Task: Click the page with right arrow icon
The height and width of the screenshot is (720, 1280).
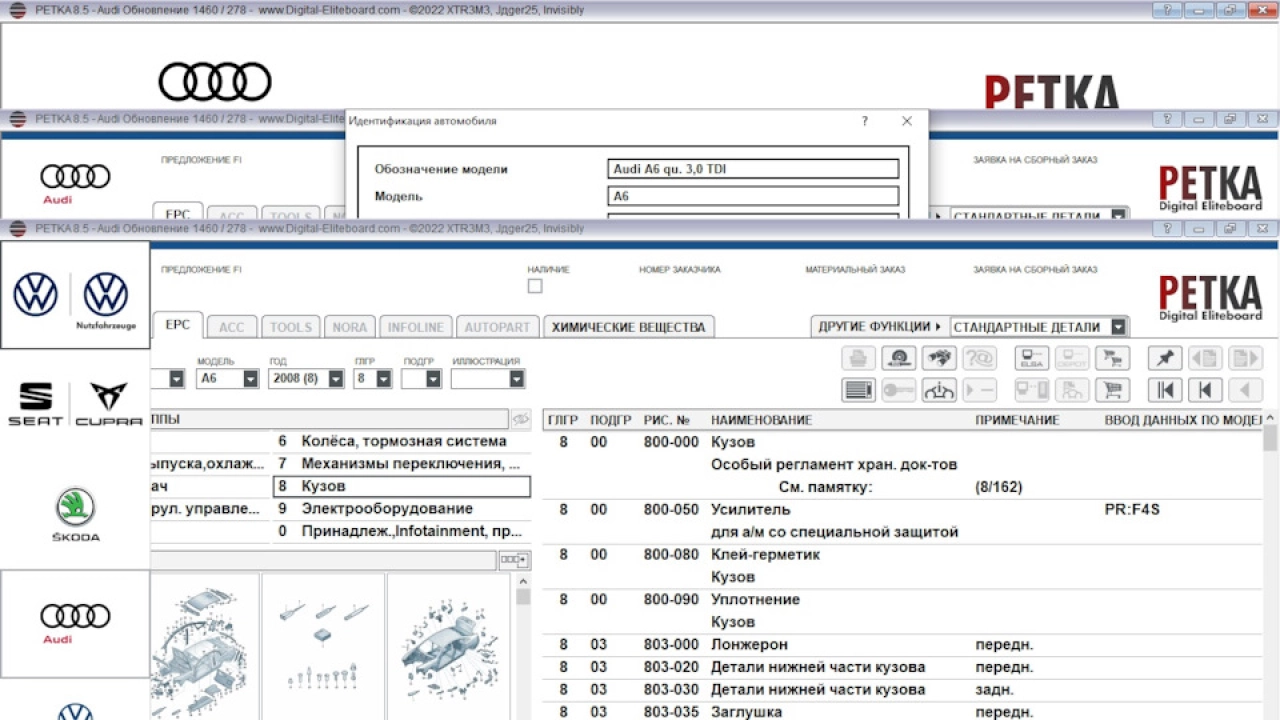Action: [1245, 358]
